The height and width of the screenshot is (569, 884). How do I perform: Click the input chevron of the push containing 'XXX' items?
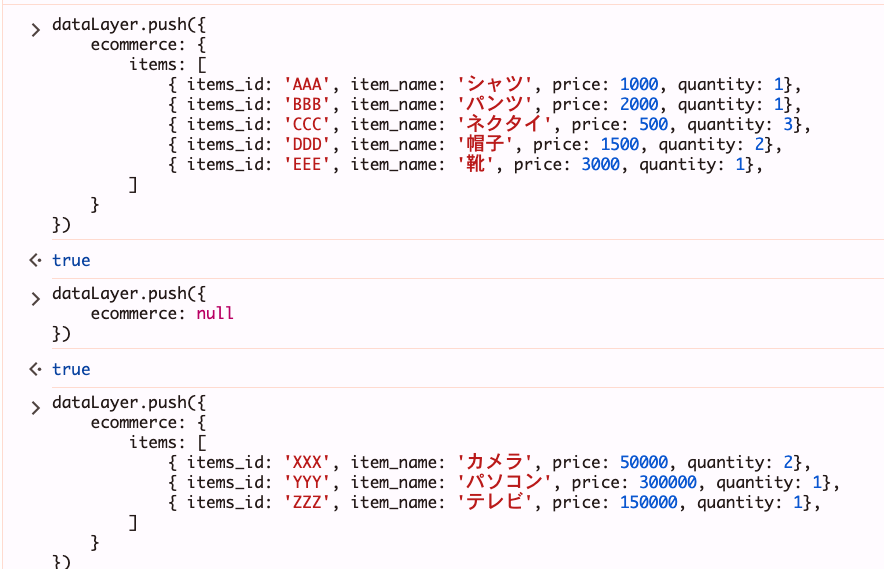pos(36,407)
